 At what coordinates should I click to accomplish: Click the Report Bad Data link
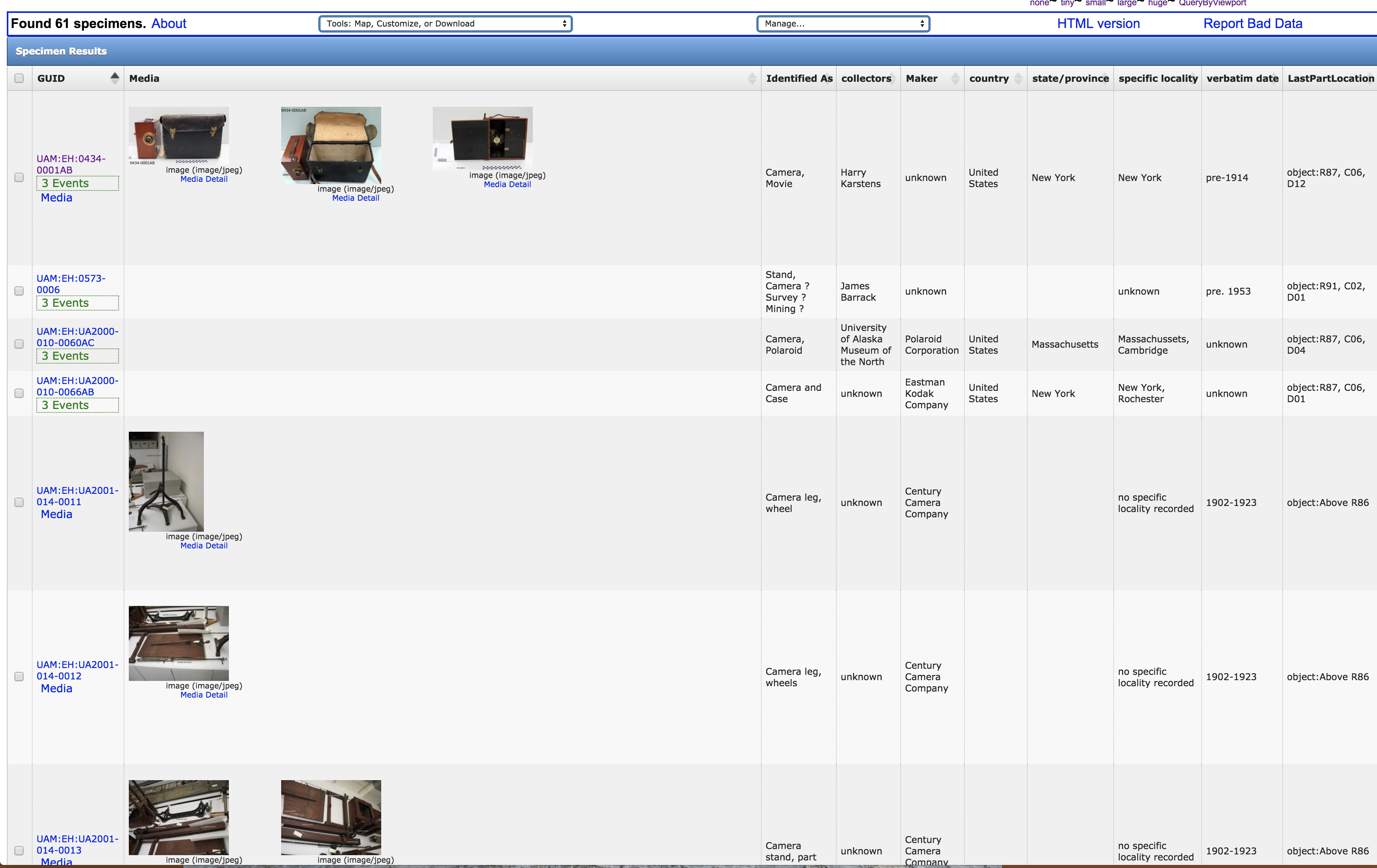[x=1252, y=23]
